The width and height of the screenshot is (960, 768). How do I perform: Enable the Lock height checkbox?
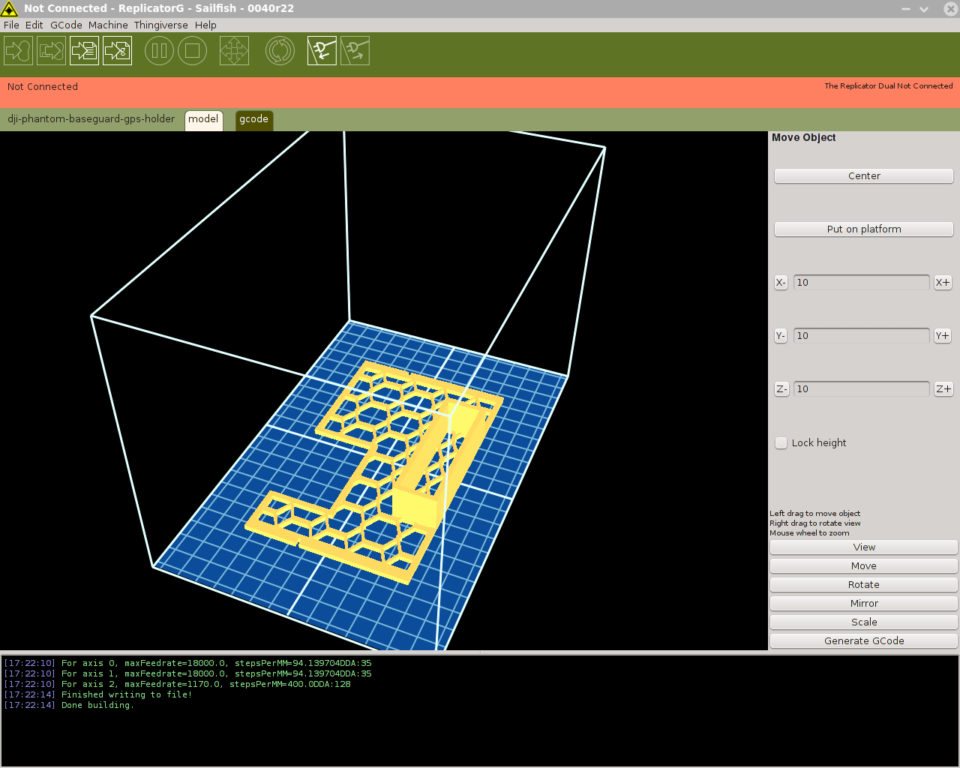(781, 443)
